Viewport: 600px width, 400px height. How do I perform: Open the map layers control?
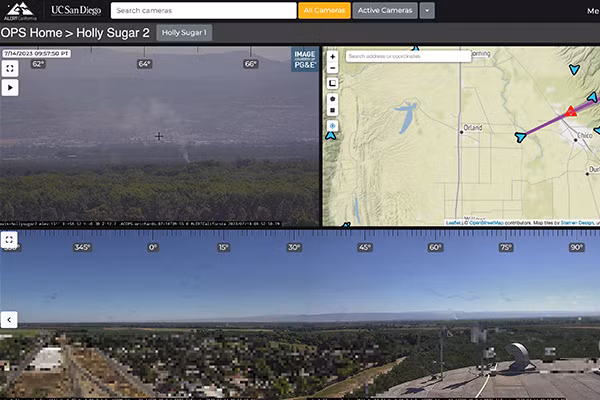coord(332,84)
